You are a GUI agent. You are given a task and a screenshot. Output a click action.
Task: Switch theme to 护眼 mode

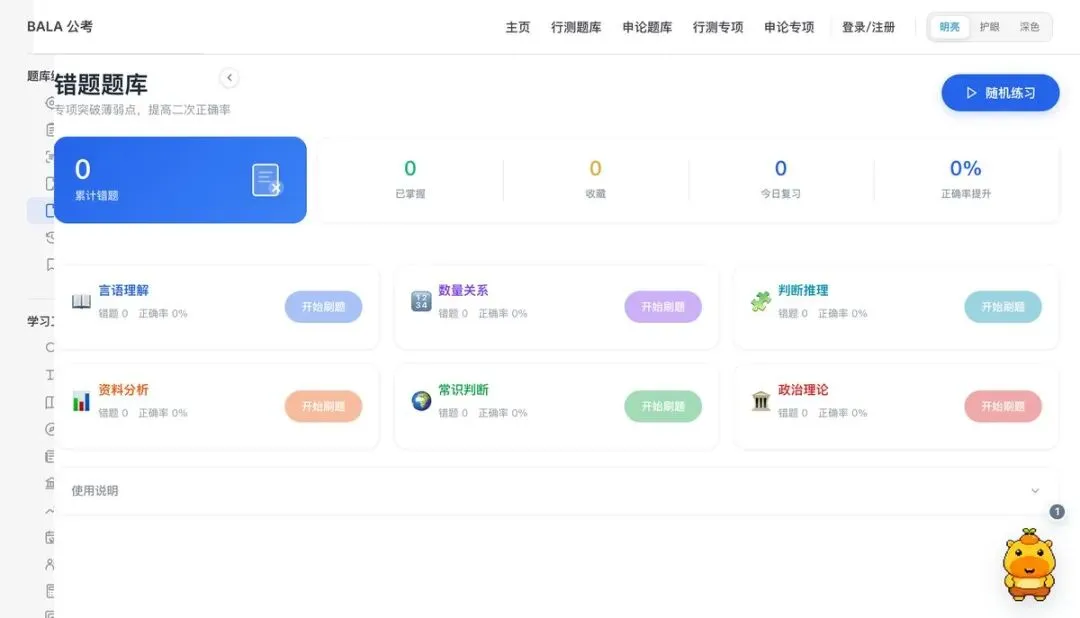[x=989, y=27]
